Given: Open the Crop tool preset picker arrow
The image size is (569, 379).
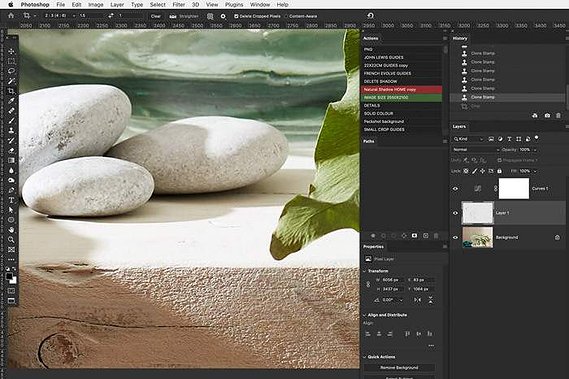Looking at the screenshot, I should [35, 16].
